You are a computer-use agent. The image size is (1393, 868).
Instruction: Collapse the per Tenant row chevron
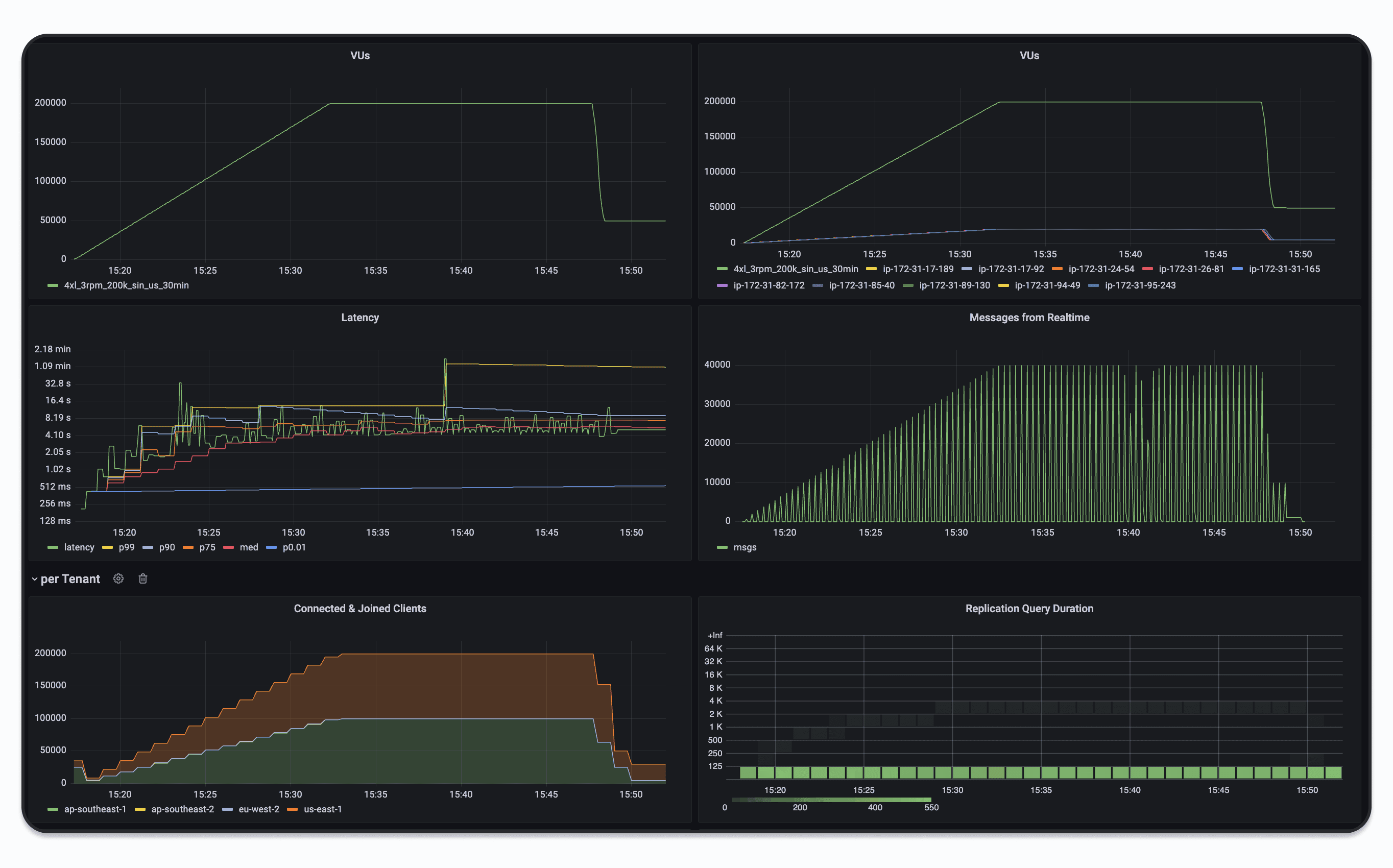coord(34,579)
